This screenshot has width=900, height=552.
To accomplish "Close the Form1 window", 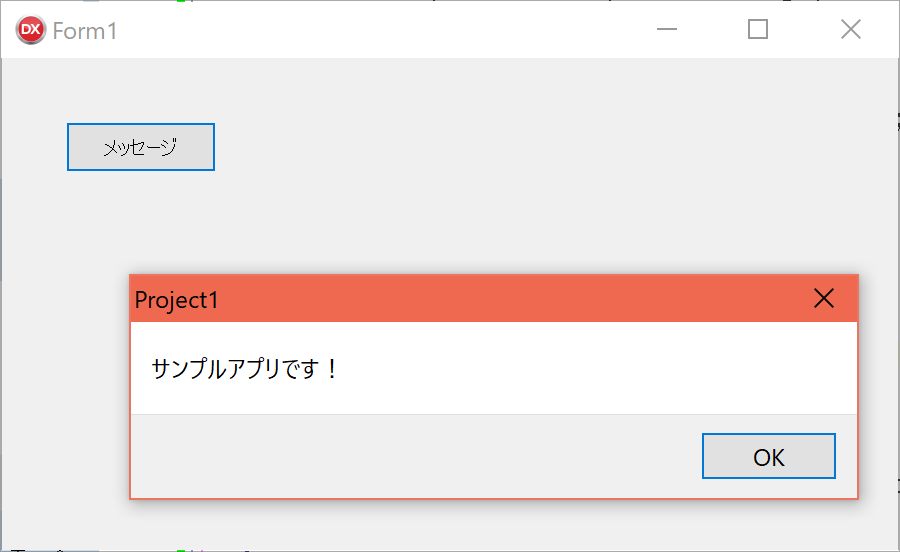I will [851, 29].
